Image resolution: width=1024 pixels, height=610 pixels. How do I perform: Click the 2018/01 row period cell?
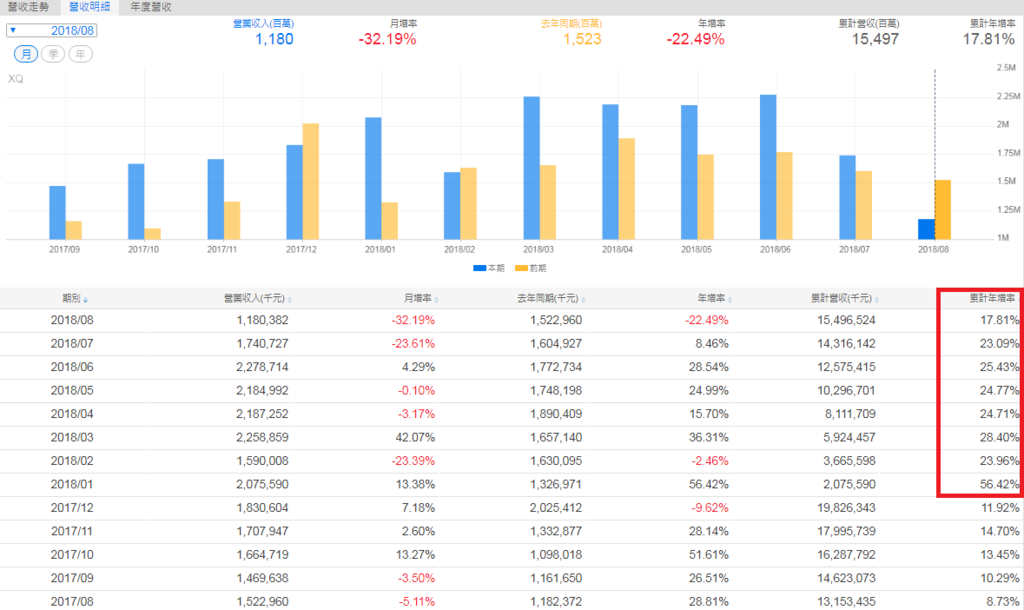tap(72, 485)
